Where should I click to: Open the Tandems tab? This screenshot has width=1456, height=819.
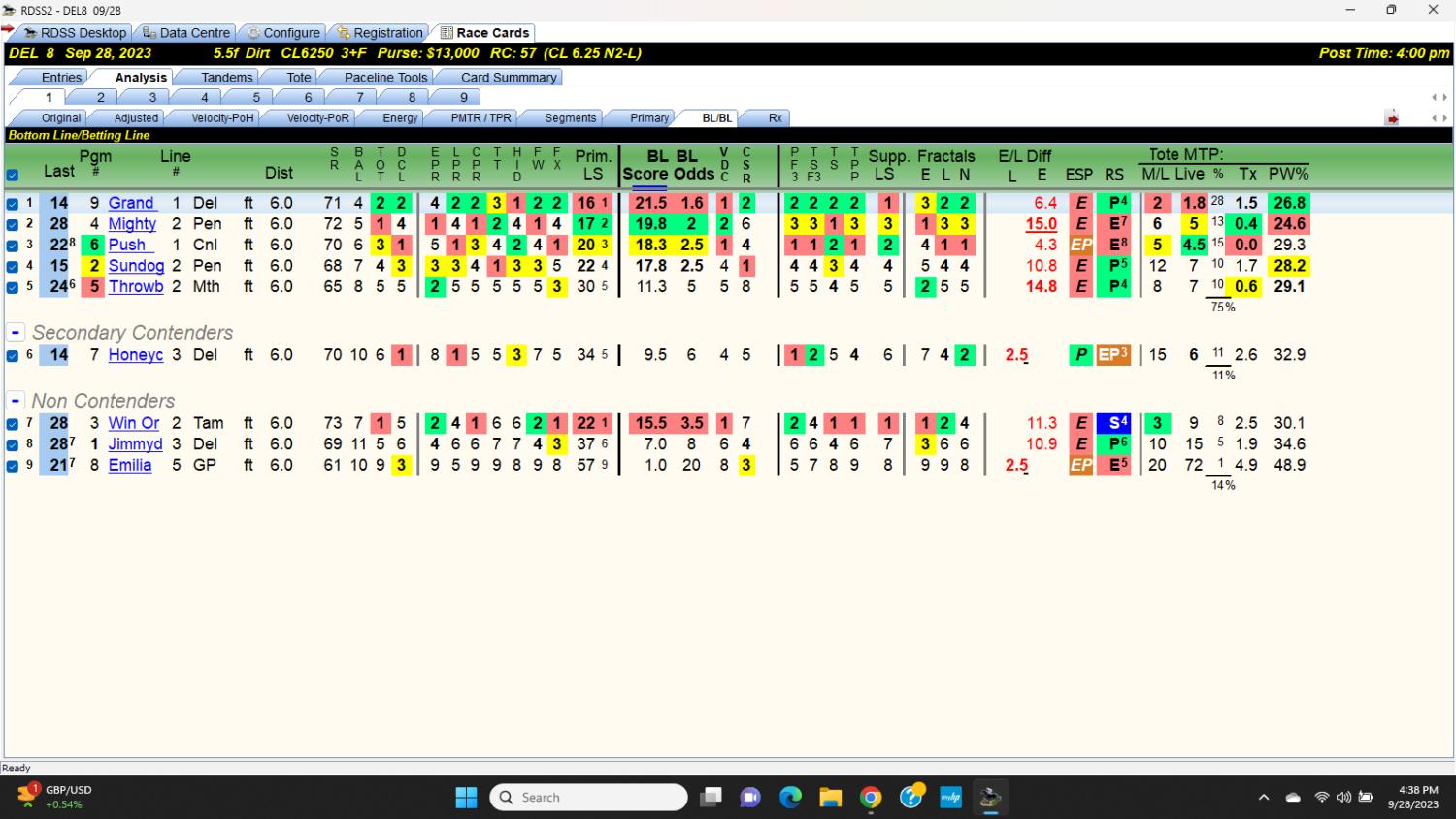(x=226, y=78)
